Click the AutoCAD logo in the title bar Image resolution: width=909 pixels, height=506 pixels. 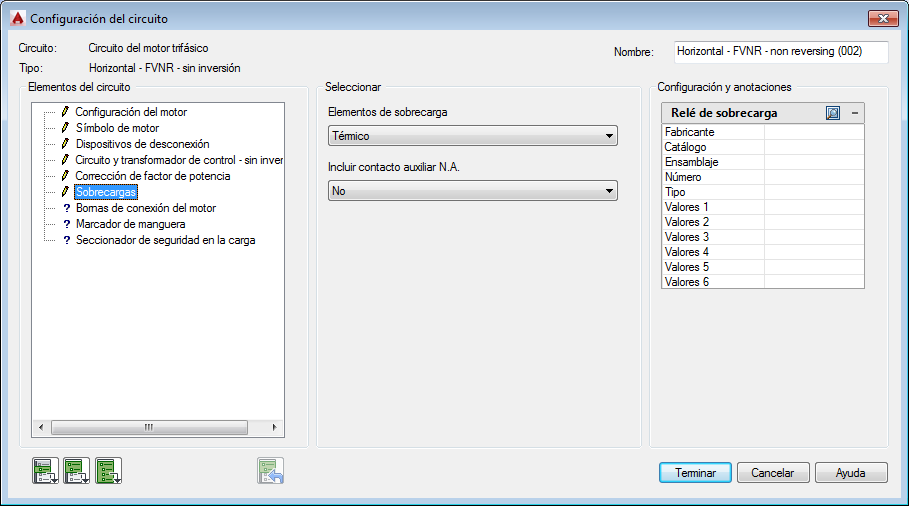[x=15, y=18]
